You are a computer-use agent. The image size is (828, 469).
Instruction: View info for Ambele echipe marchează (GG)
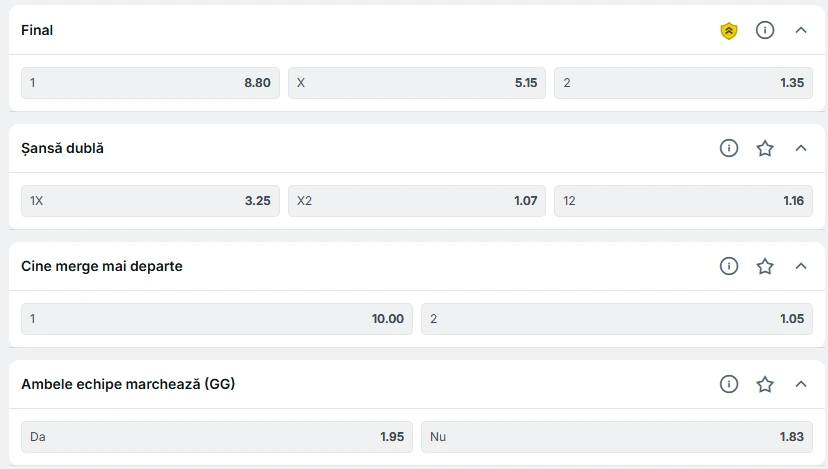pos(729,384)
